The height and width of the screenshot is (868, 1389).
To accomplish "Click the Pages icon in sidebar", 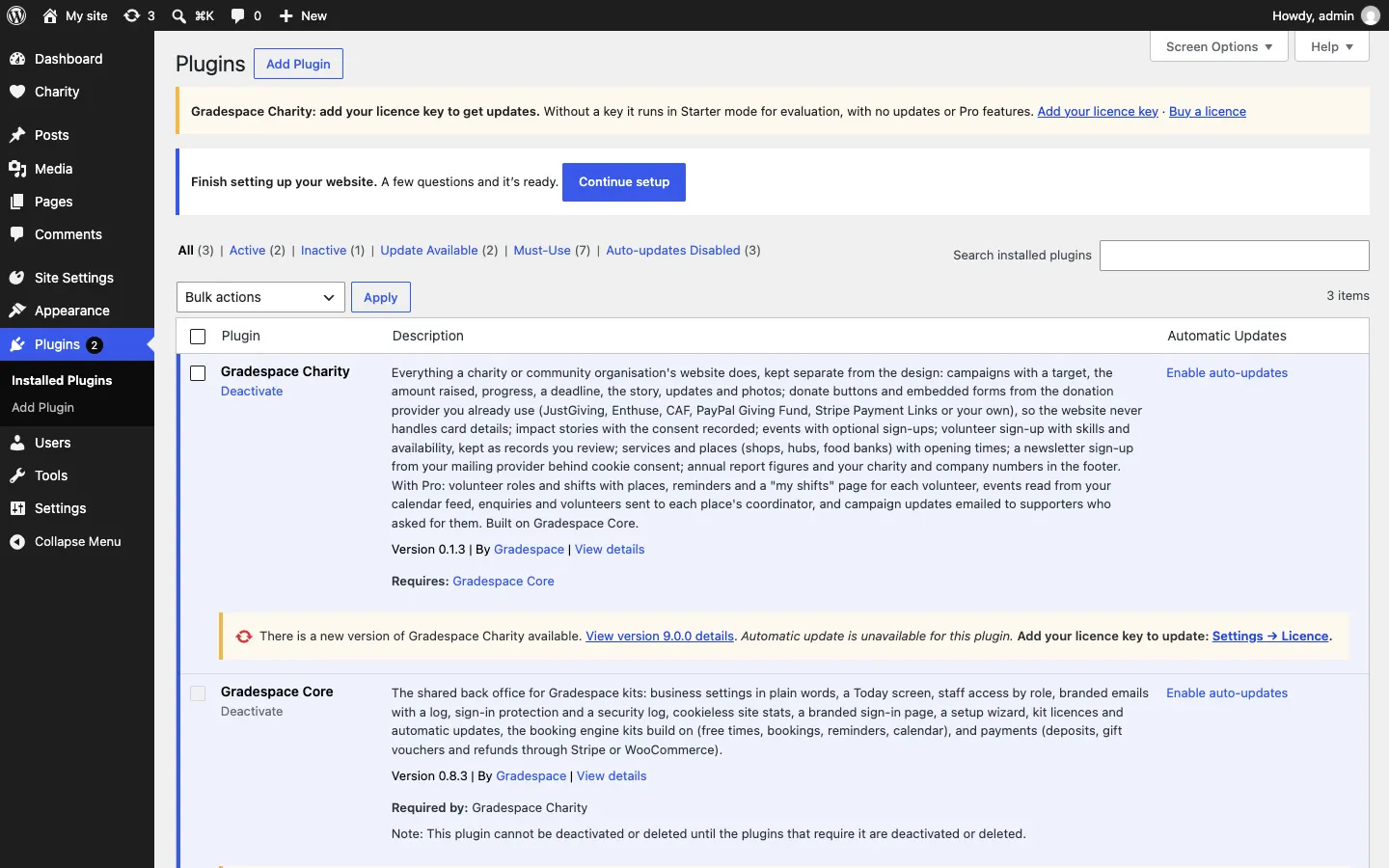I will coord(17,202).
